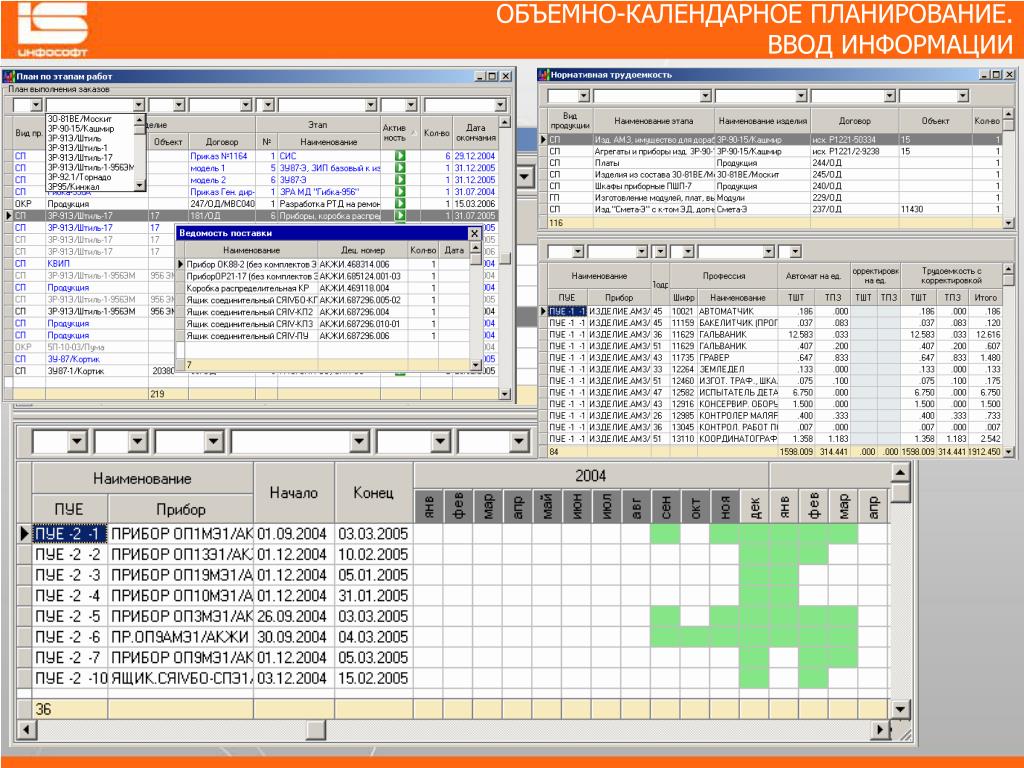Click green activity arrow in selected 181/ОД row
Viewport: 1024px width, 768px height.
(x=400, y=216)
